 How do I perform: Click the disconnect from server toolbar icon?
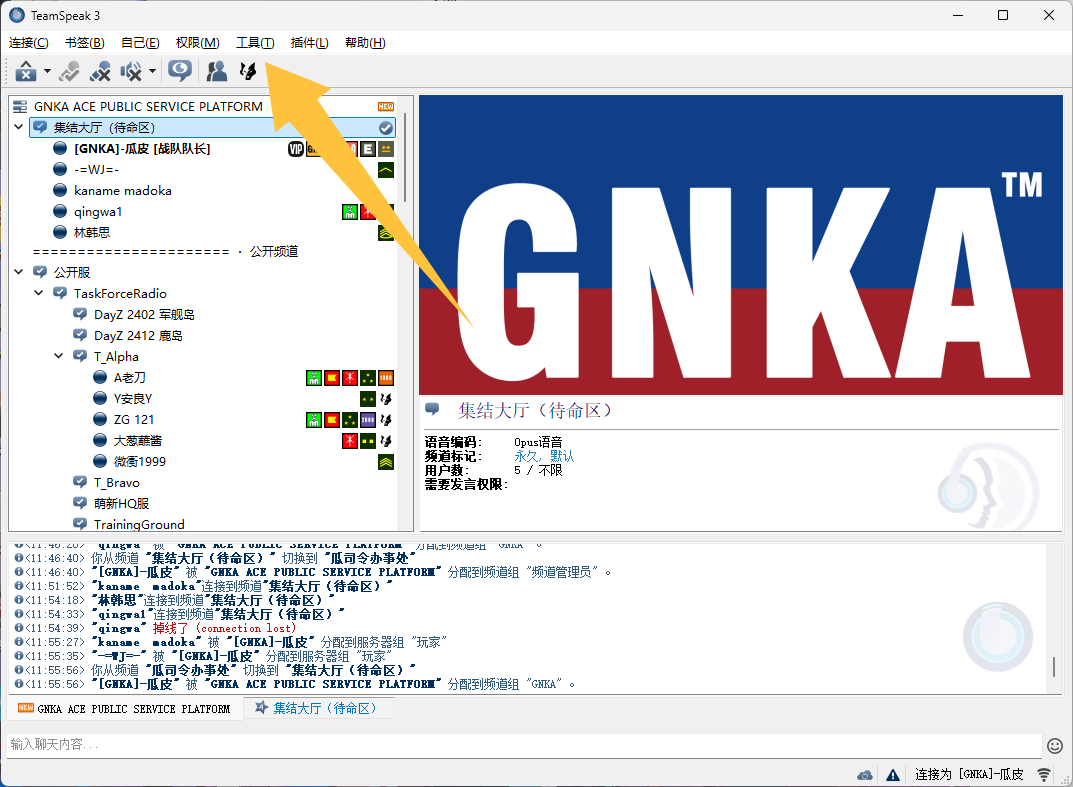click(26, 70)
